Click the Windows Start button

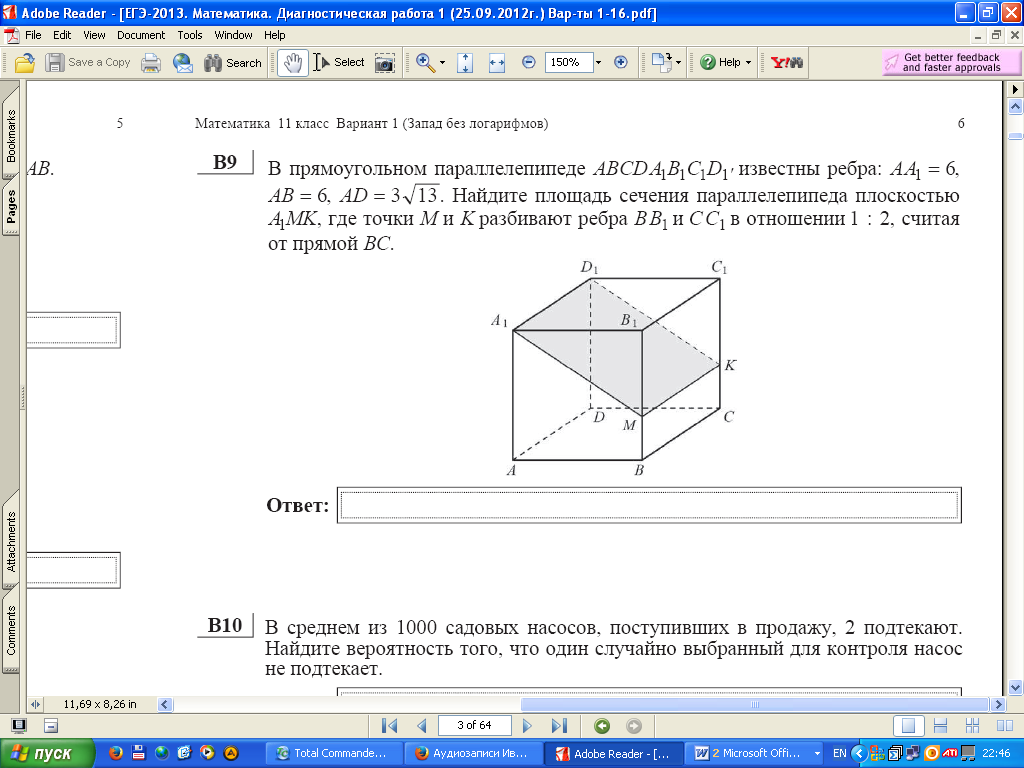pyautogui.click(x=47, y=754)
